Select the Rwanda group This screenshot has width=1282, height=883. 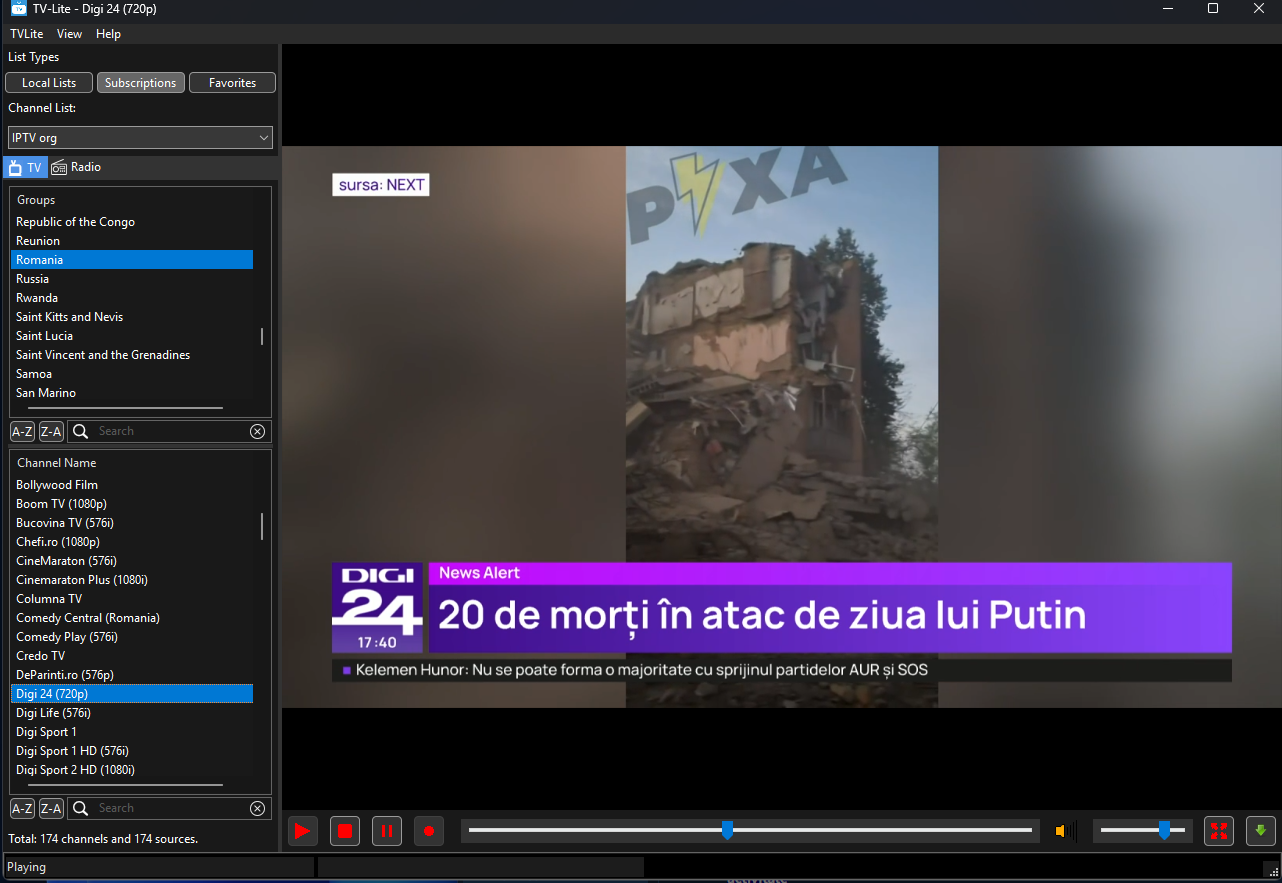pos(132,298)
